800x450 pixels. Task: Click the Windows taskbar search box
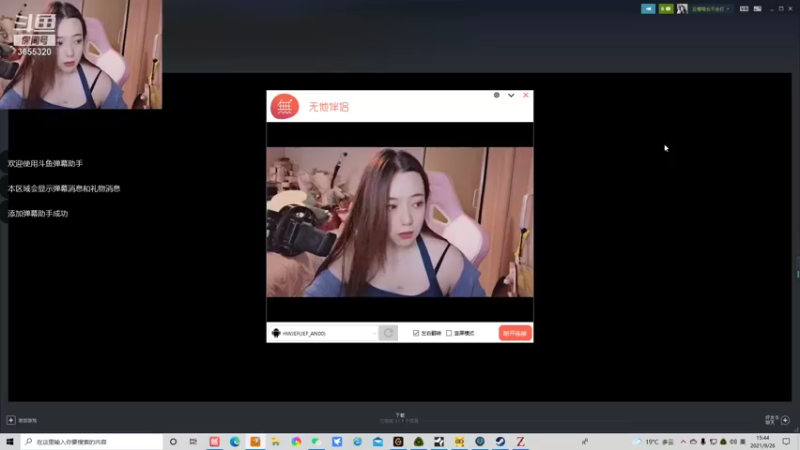point(92,441)
